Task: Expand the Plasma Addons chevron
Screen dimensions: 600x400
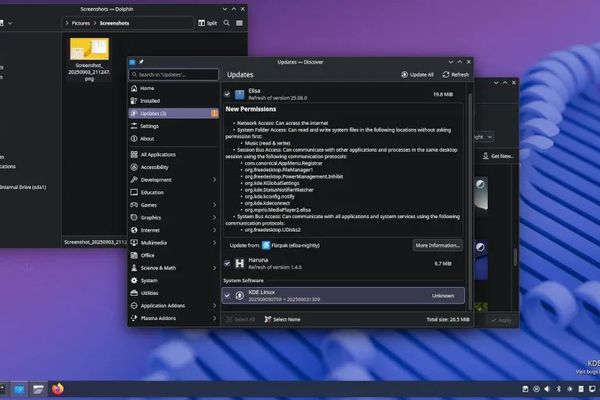Action: [x=214, y=318]
